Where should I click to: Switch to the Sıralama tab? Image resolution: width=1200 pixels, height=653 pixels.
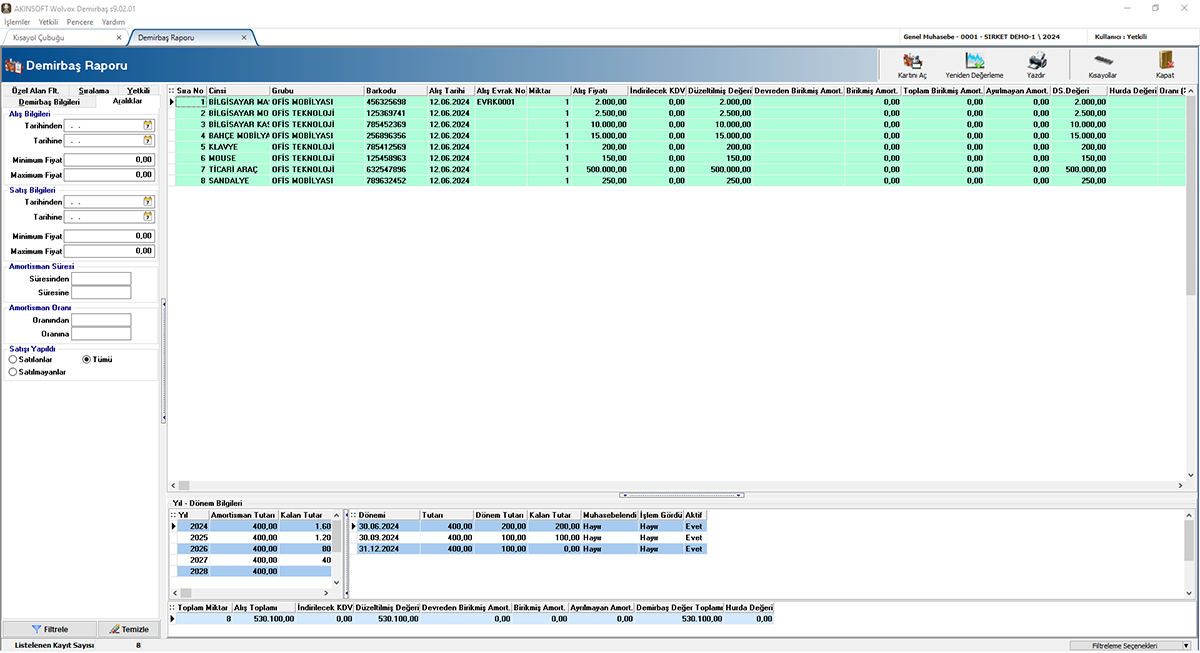[x=94, y=91]
